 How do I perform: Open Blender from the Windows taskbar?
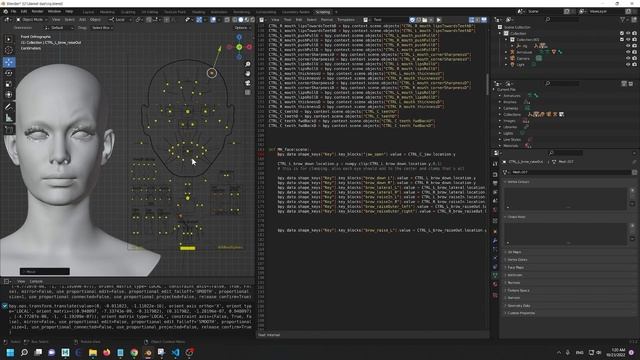point(148,352)
